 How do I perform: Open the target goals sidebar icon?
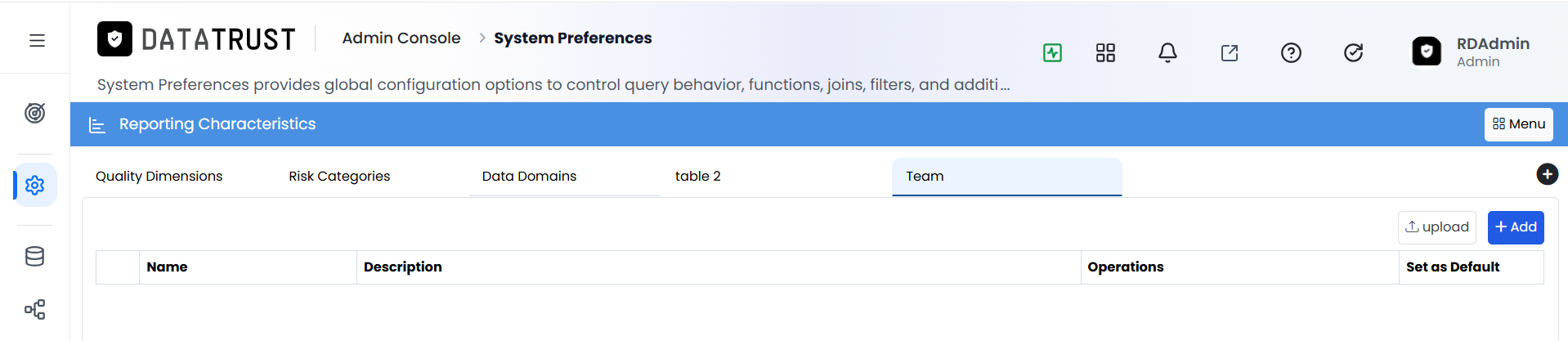[34, 113]
